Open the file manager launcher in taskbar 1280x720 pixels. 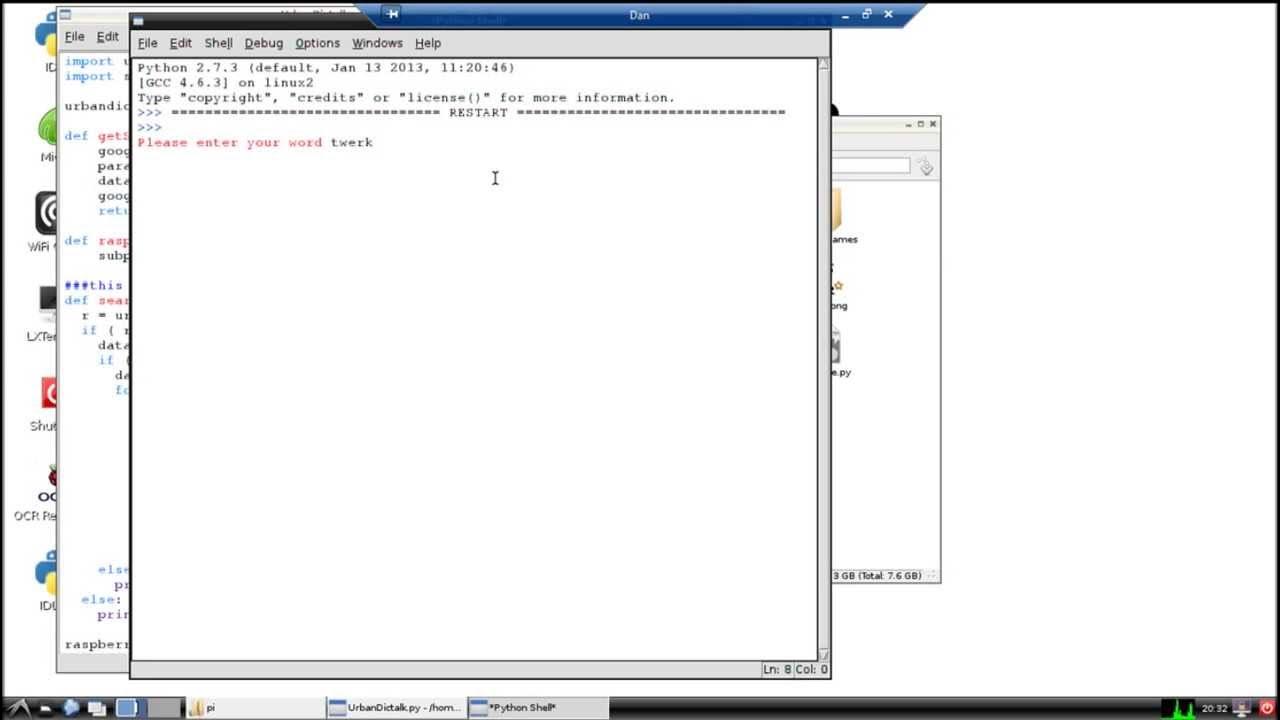point(46,708)
